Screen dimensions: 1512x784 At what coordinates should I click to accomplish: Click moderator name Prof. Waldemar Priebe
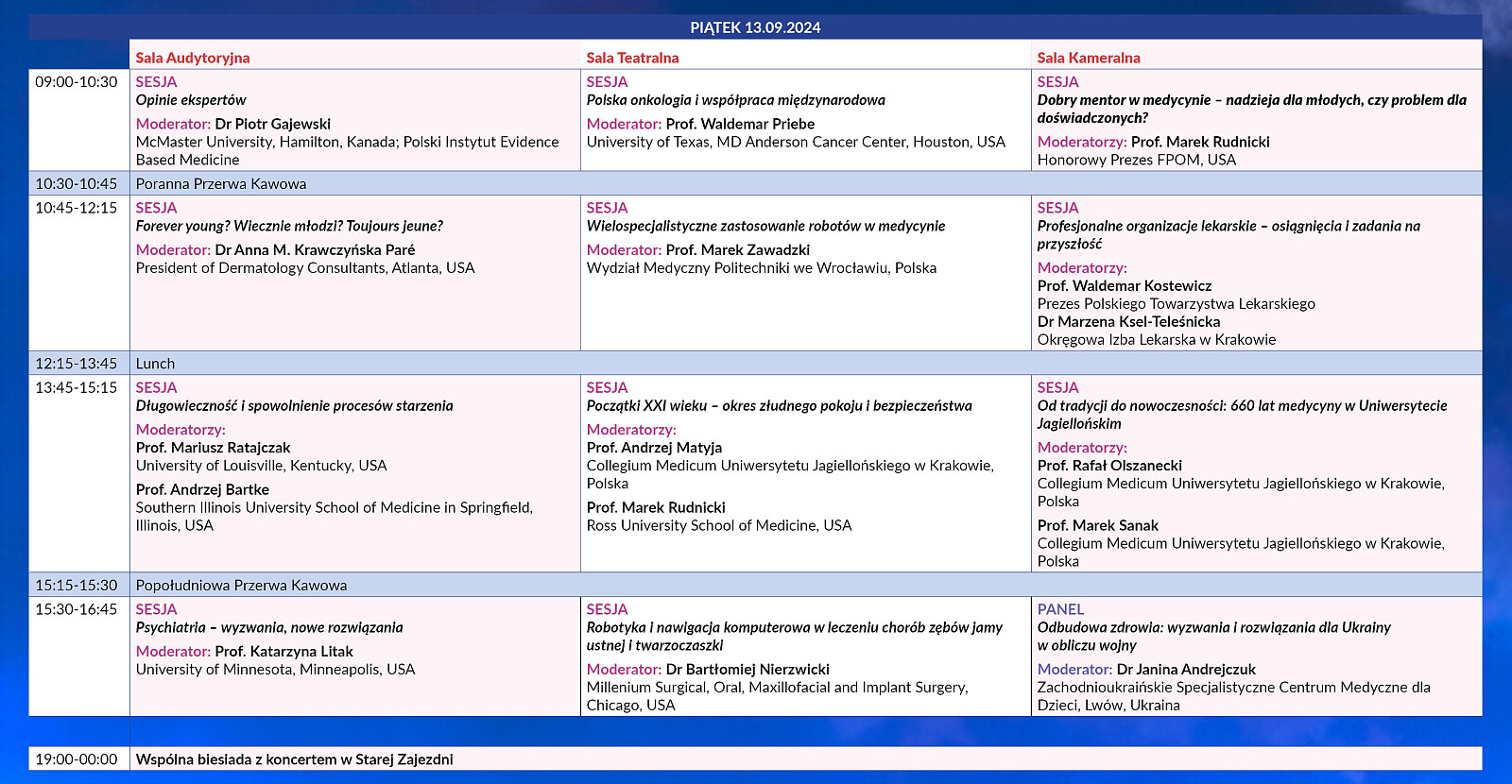click(740, 124)
